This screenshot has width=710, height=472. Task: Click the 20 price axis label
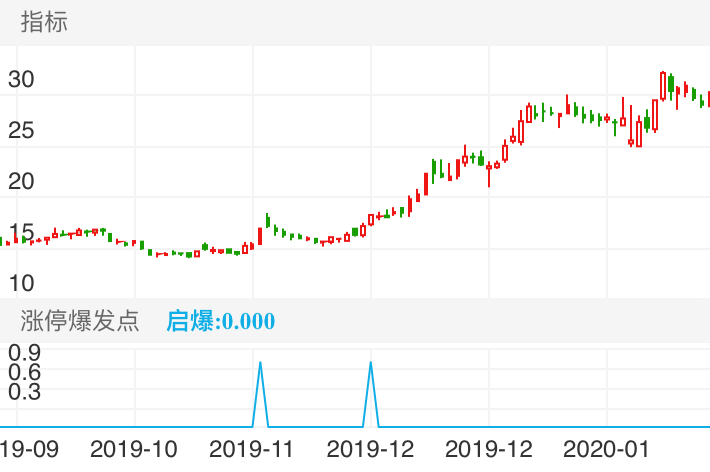point(21,182)
